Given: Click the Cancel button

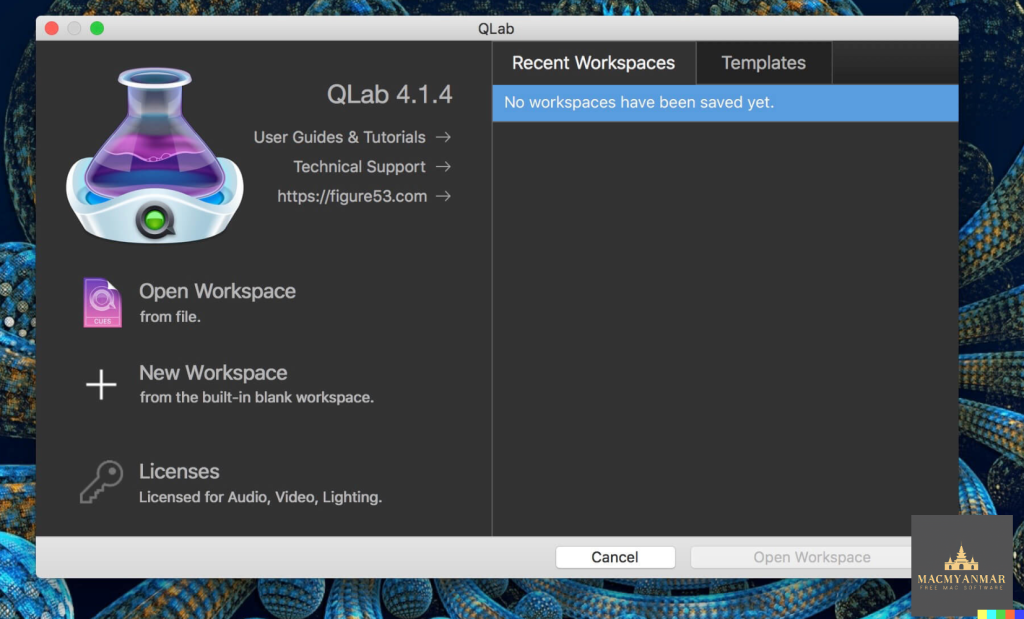Looking at the screenshot, I should click(615, 557).
